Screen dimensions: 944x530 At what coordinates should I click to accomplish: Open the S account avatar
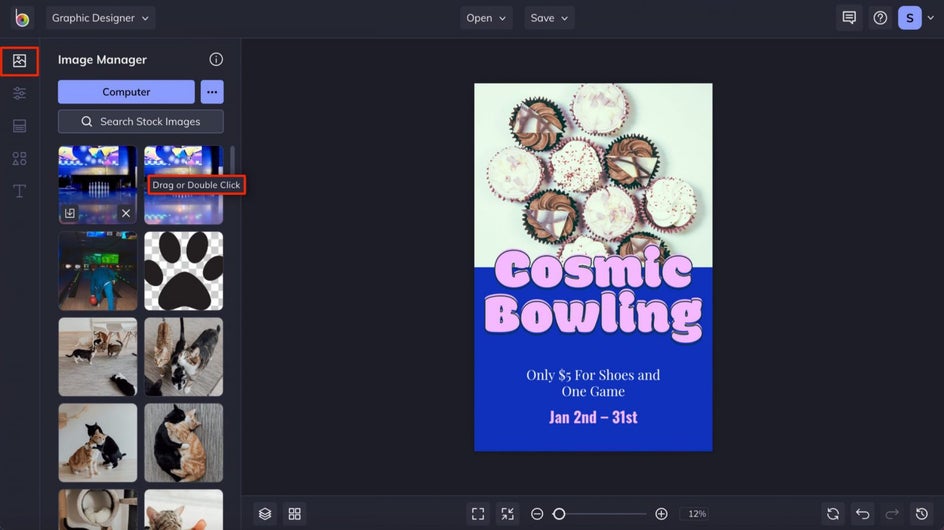click(x=910, y=18)
